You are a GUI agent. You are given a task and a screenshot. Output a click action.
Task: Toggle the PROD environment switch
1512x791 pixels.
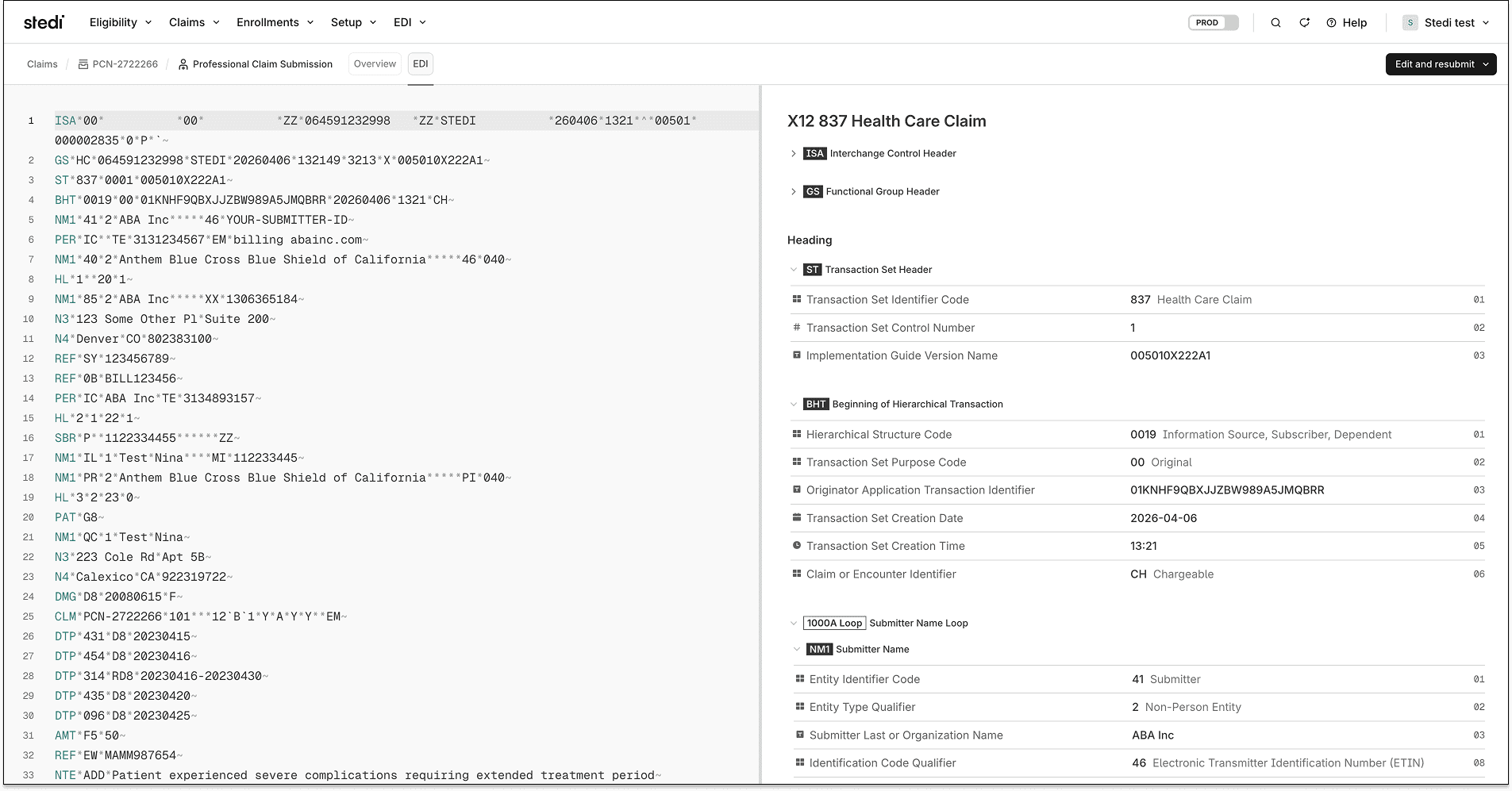point(1214,23)
